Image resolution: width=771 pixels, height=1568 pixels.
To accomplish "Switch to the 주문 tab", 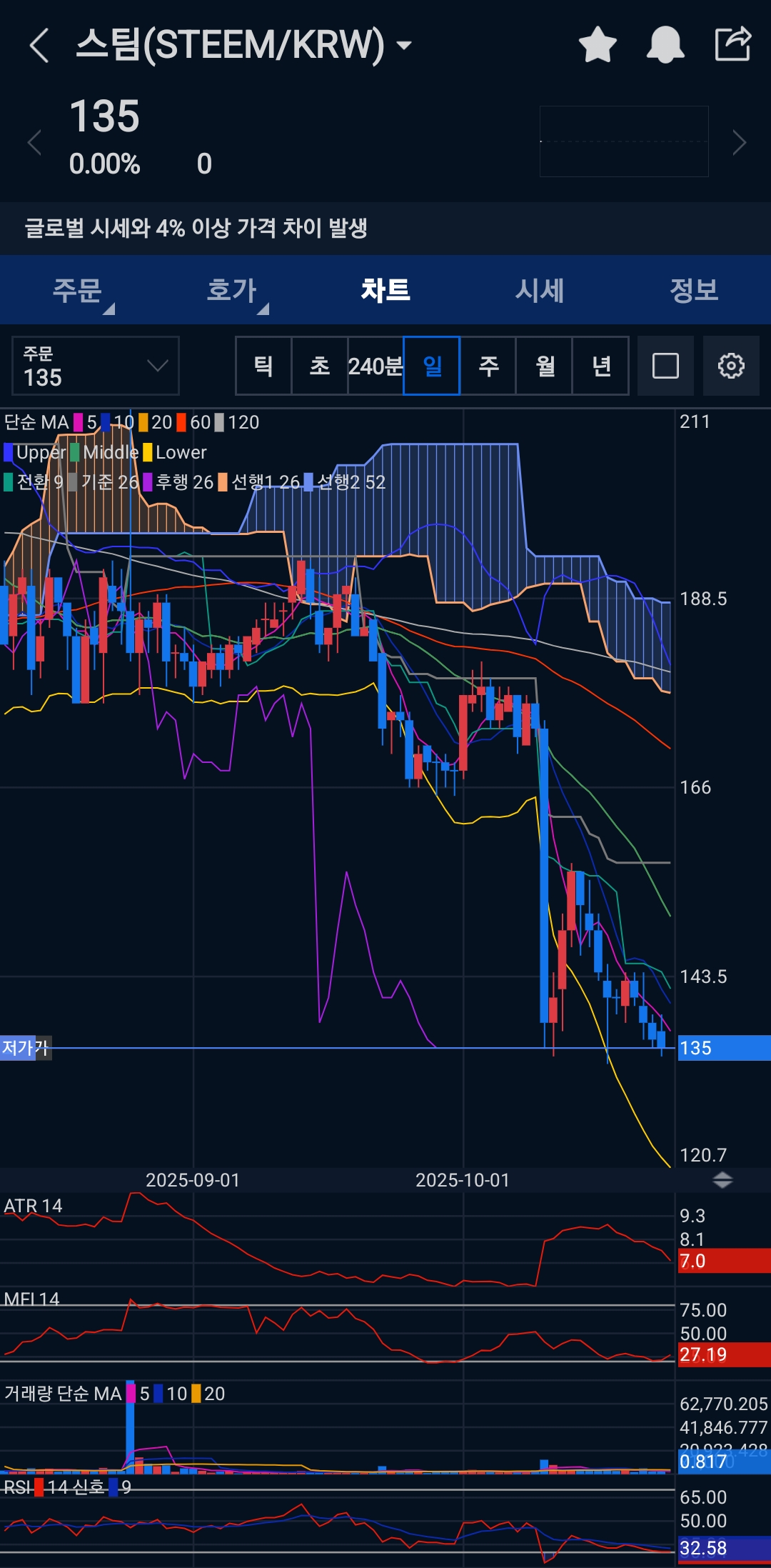I will (77, 290).
